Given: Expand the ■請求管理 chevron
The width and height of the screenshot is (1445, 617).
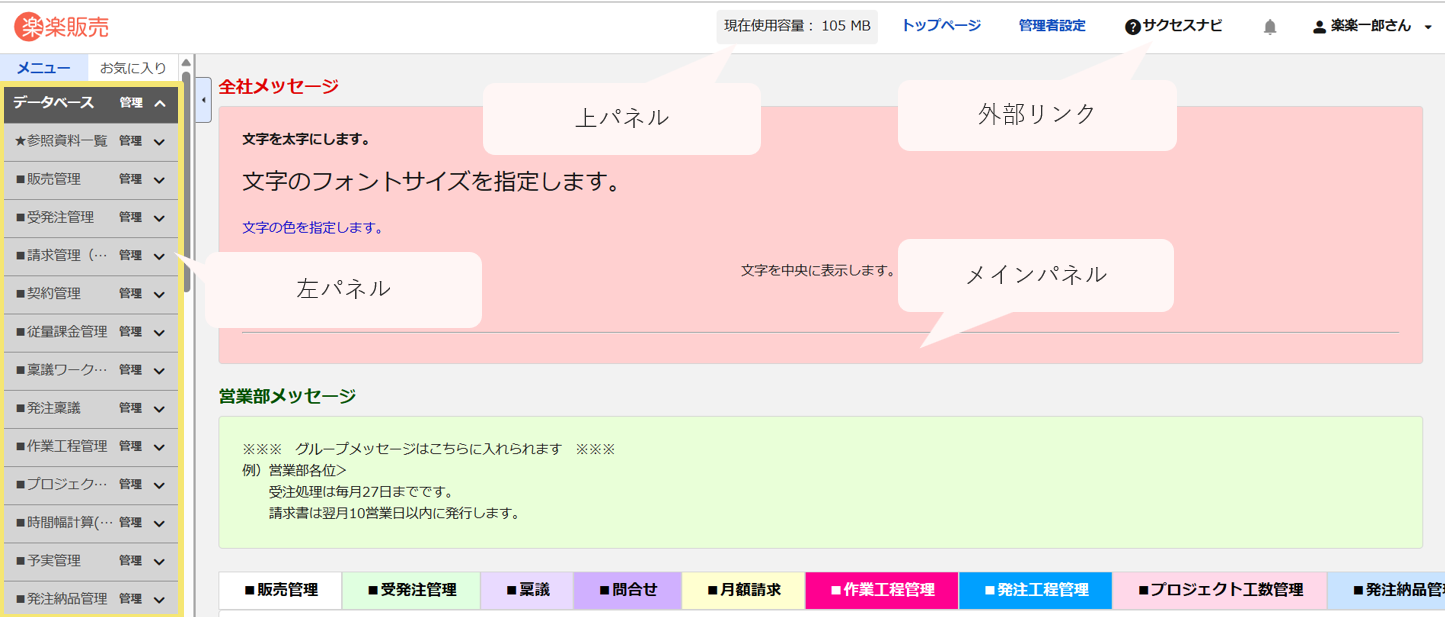Looking at the screenshot, I should (x=160, y=256).
